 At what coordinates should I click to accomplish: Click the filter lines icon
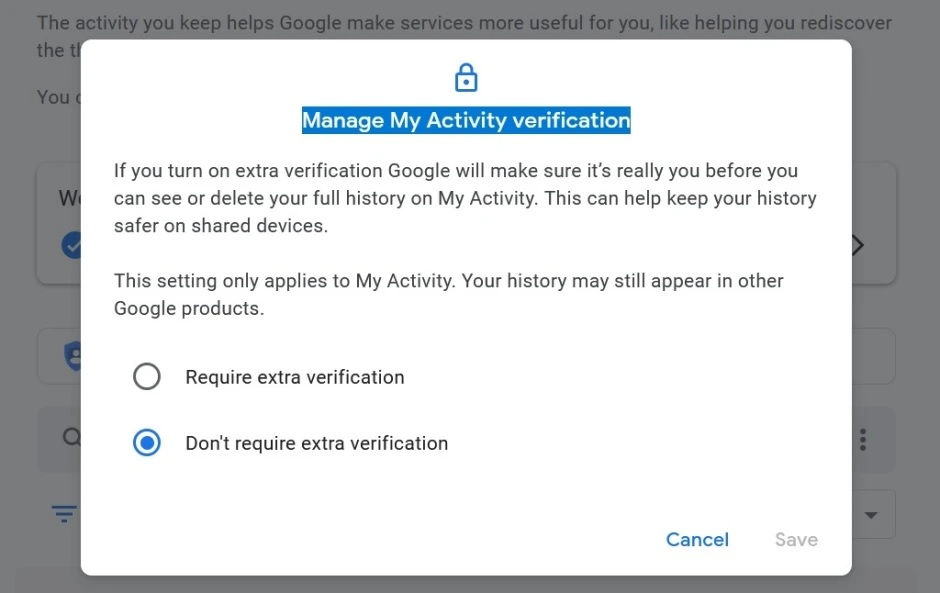[x=64, y=514]
